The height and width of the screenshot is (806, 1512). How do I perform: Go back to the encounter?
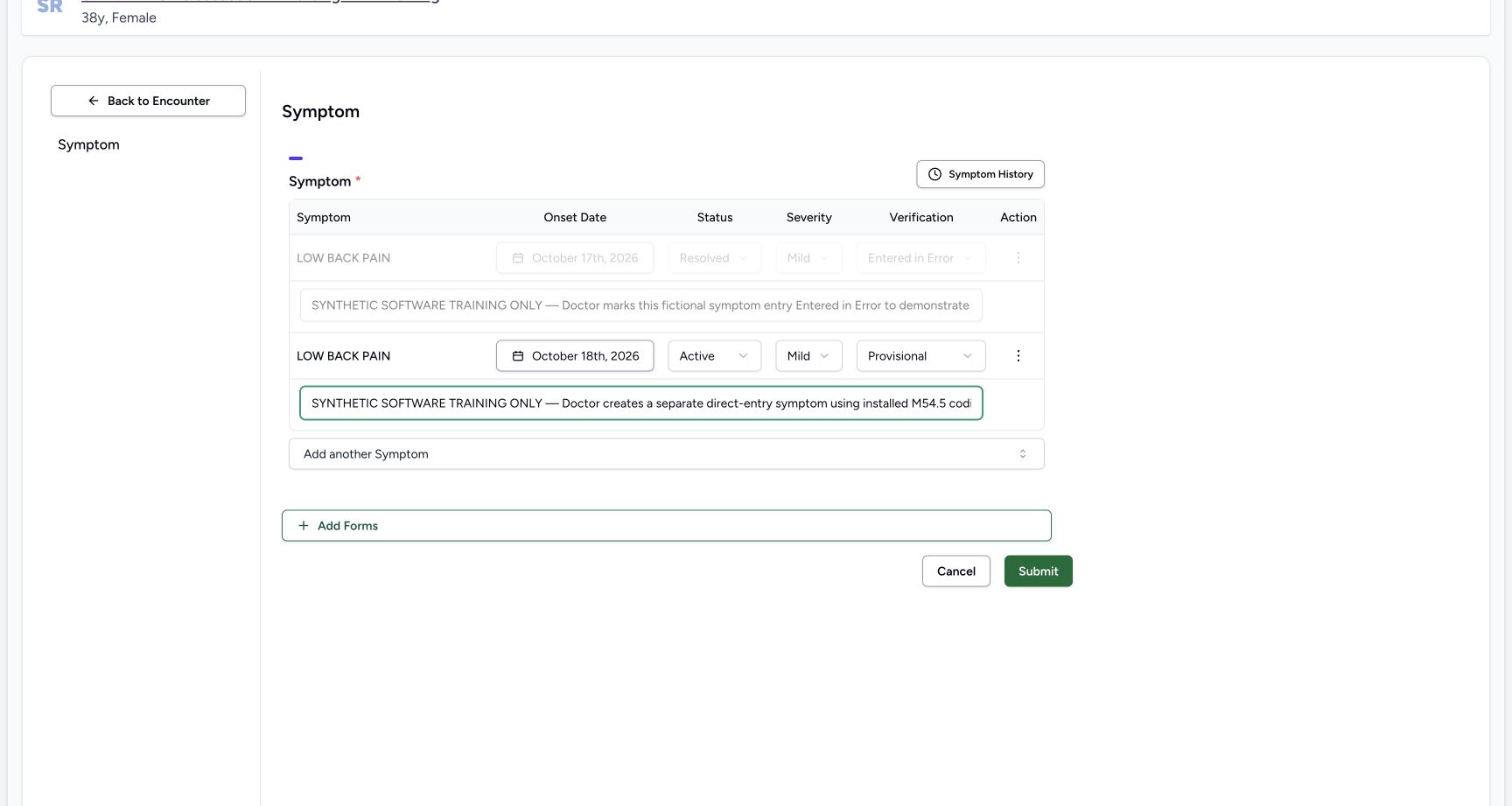[x=148, y=101]
